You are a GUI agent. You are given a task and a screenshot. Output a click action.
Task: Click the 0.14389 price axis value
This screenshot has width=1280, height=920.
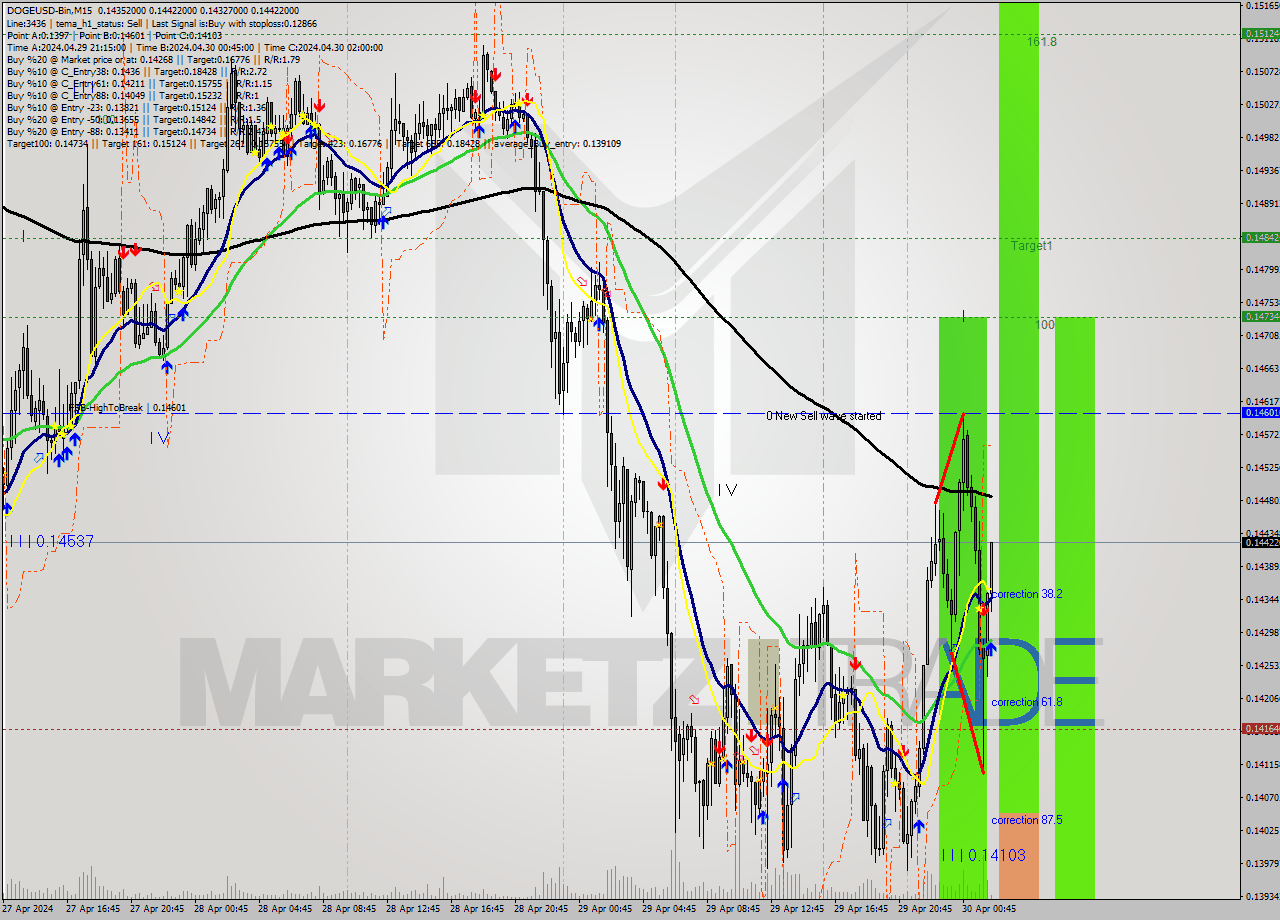[1263, 566]
